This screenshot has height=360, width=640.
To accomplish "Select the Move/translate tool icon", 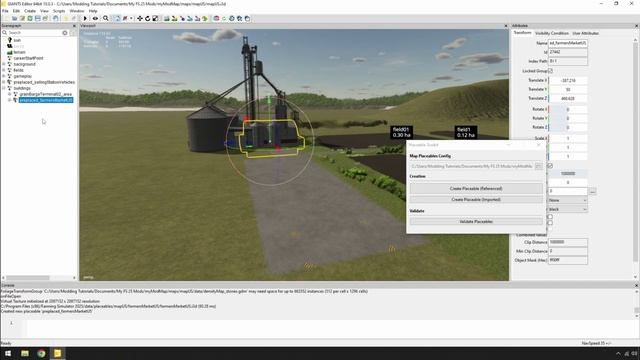I will pos(140,18).
